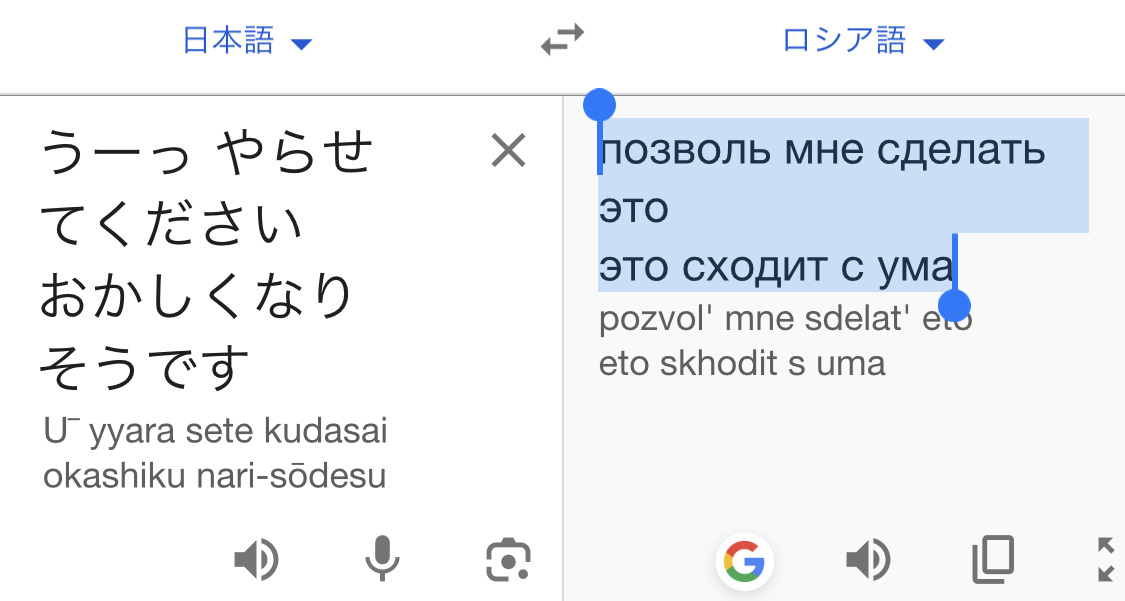Tap the selection start handle
The width and height of the screenshot is (1125, 601).
tap(598, 104)
